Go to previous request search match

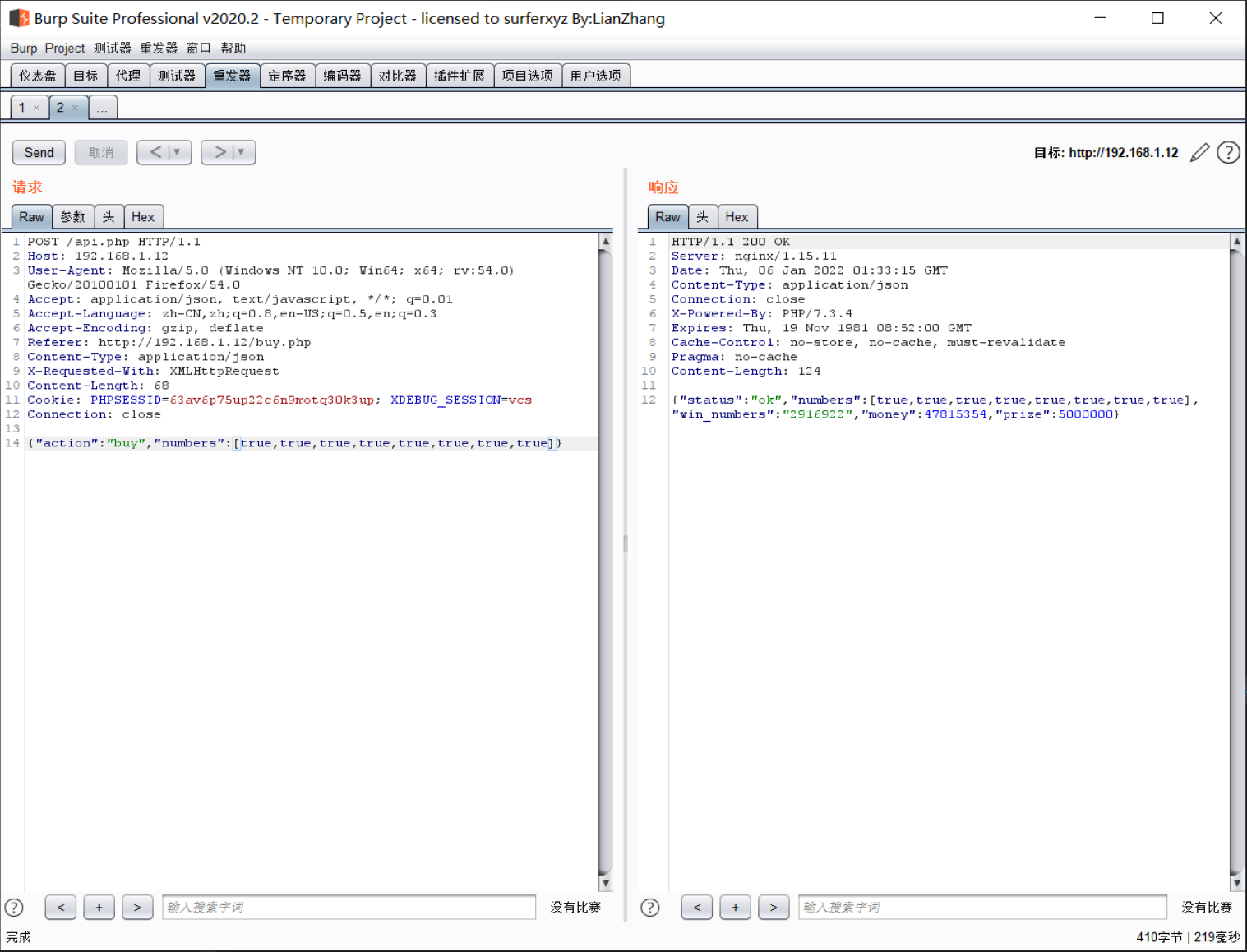point(61,908)
